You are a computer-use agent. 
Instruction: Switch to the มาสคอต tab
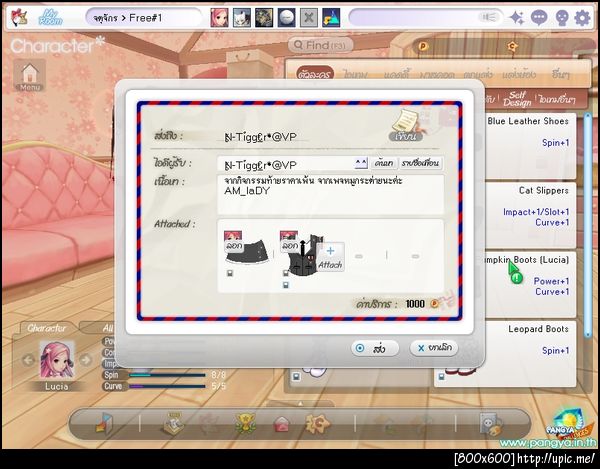click(437, 74)
